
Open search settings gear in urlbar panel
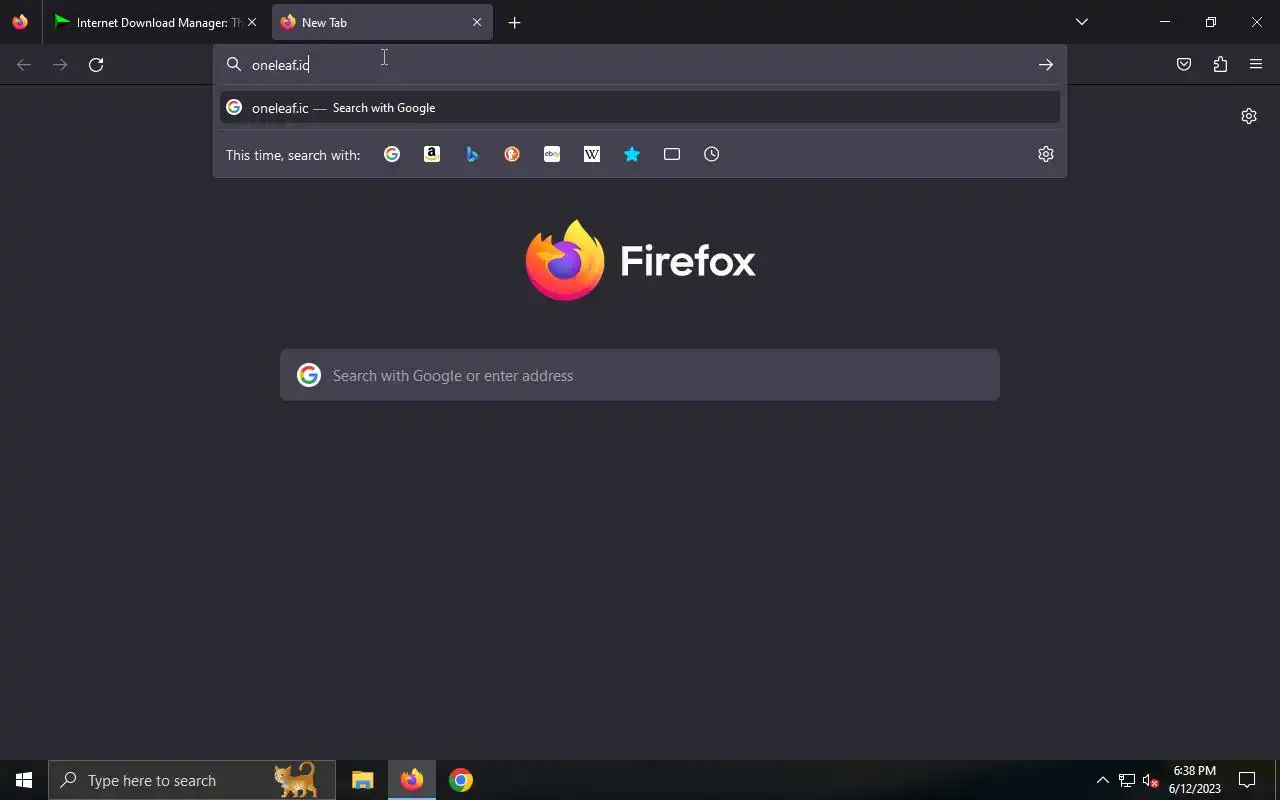click(1046, 154)
